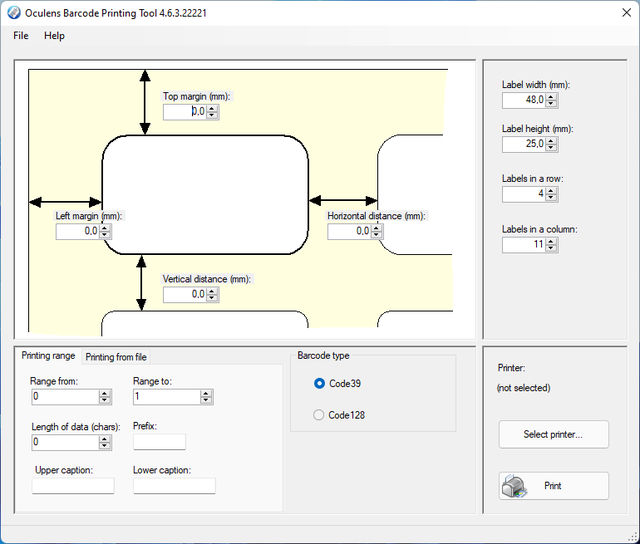Image resolution: width=640 pixels, height=544 pixels.
Task: Increase the Horizontal distance value
Action: click(x=376, y=227)
